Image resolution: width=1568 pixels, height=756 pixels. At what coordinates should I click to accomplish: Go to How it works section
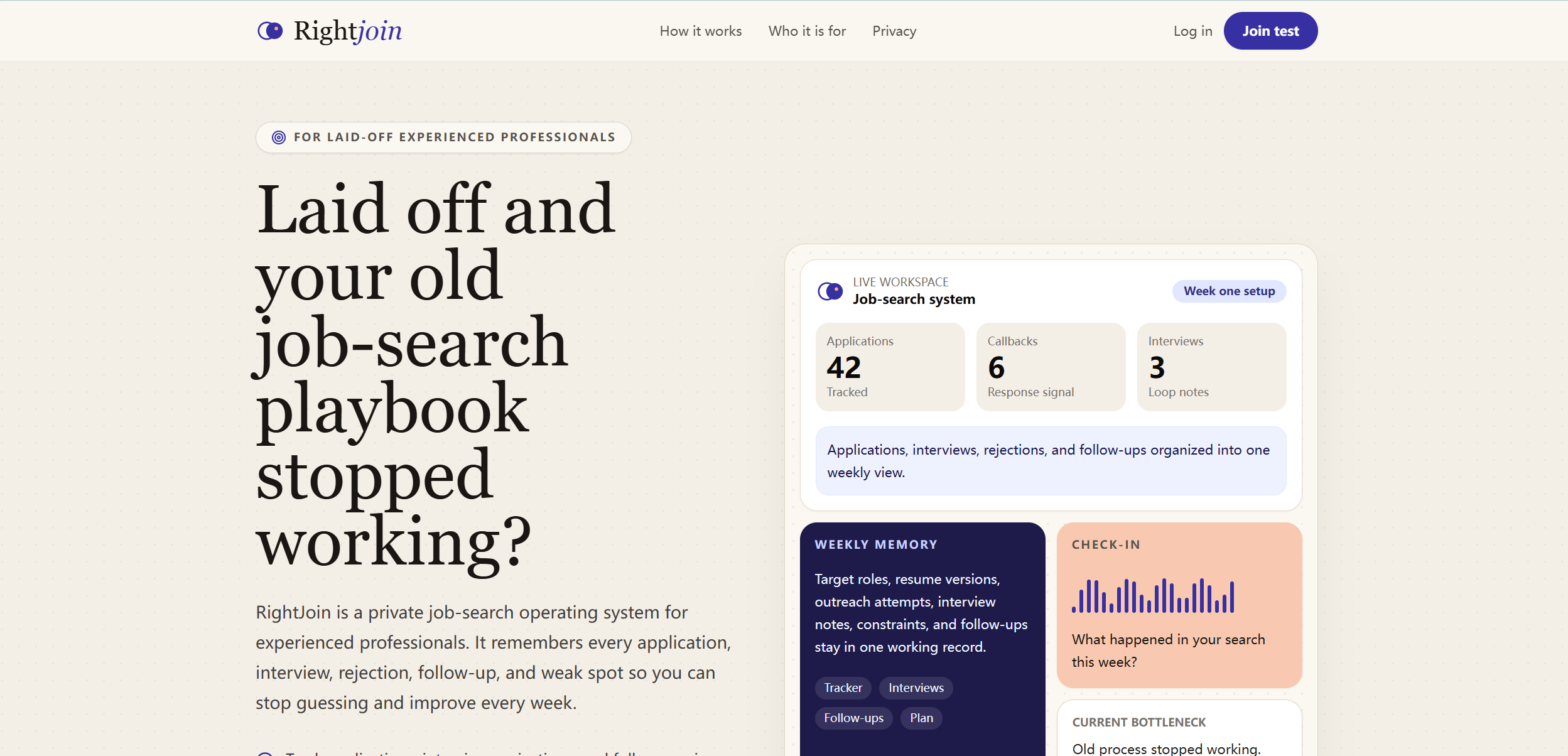701,31
